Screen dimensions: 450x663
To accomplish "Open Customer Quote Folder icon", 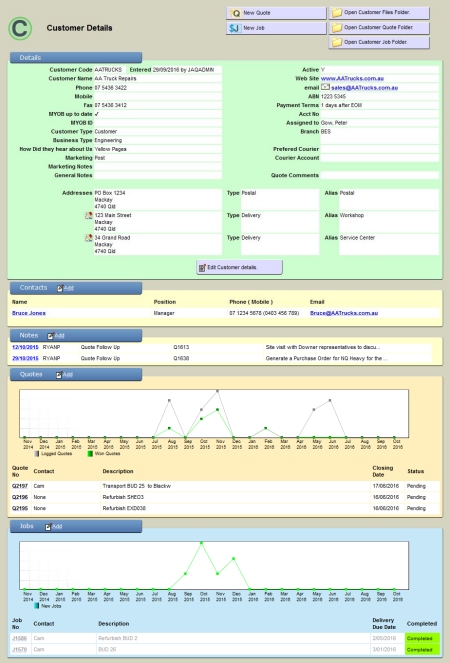I will [337, 27].
